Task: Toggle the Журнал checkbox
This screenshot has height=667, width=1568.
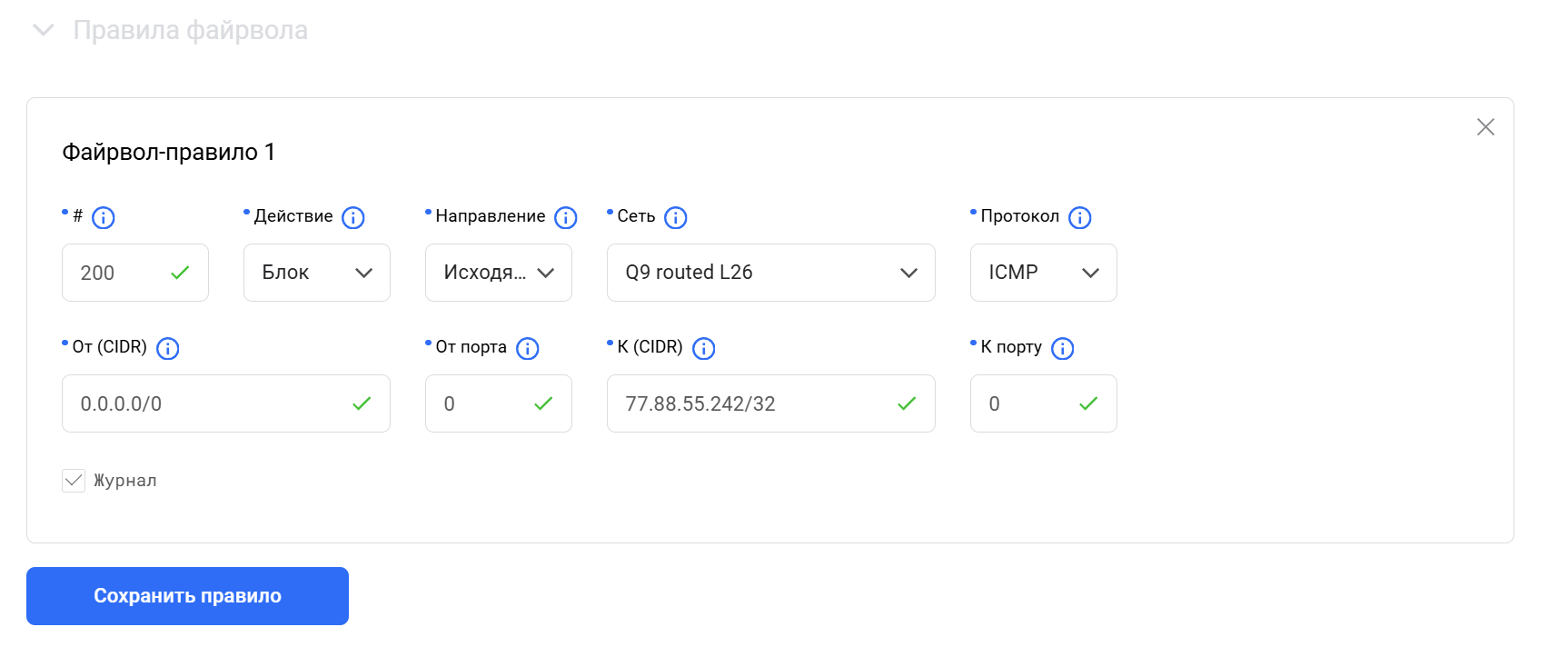Action: tap(74, 481)
